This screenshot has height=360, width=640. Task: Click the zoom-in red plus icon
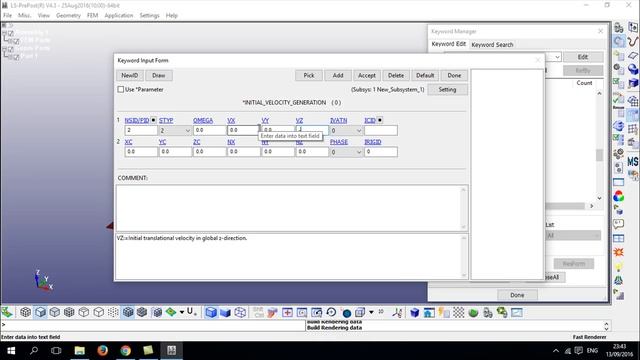click(287, 313)
